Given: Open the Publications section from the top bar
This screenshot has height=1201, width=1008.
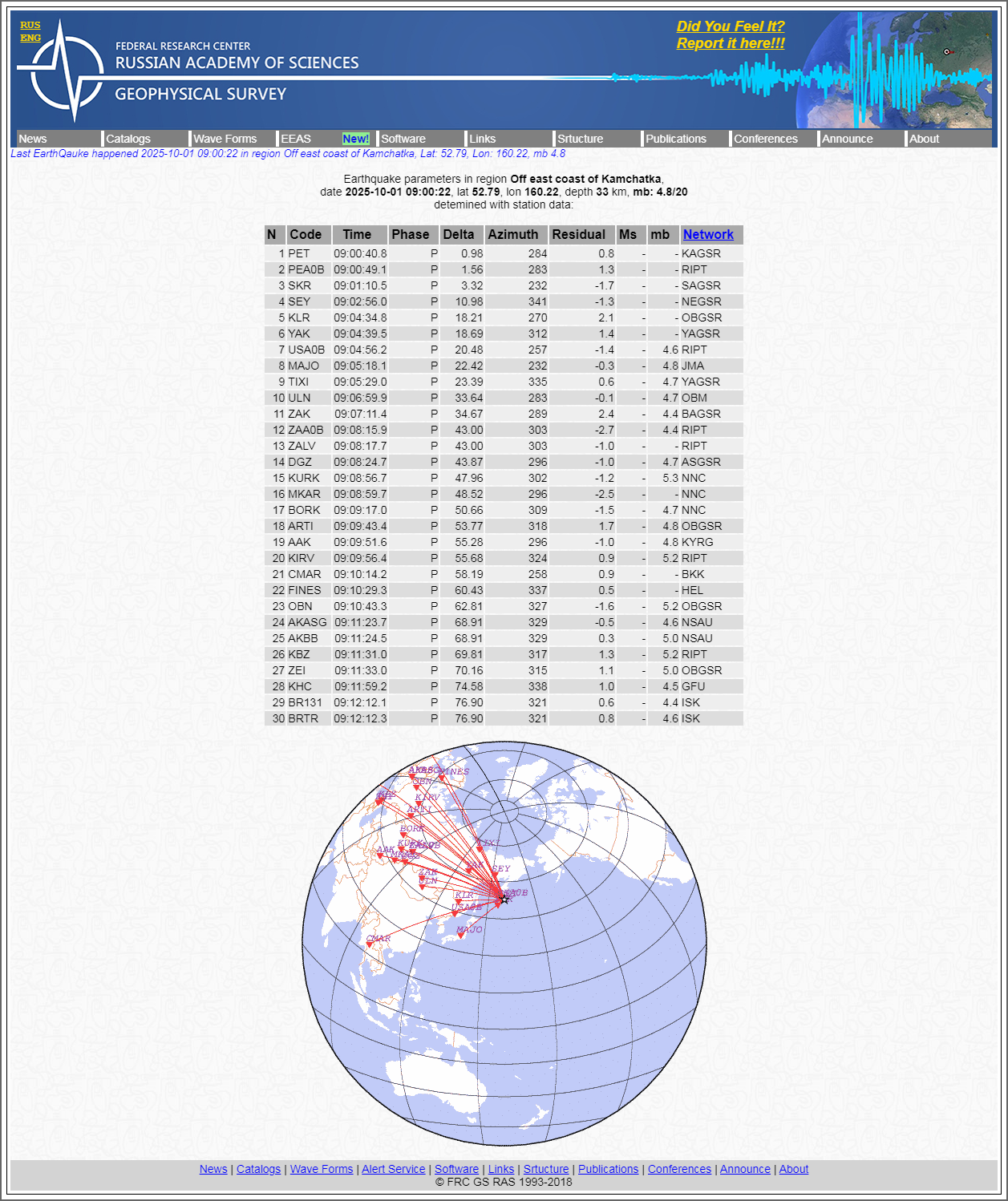Looking at the screenshot, I should (x=676, y=138).
